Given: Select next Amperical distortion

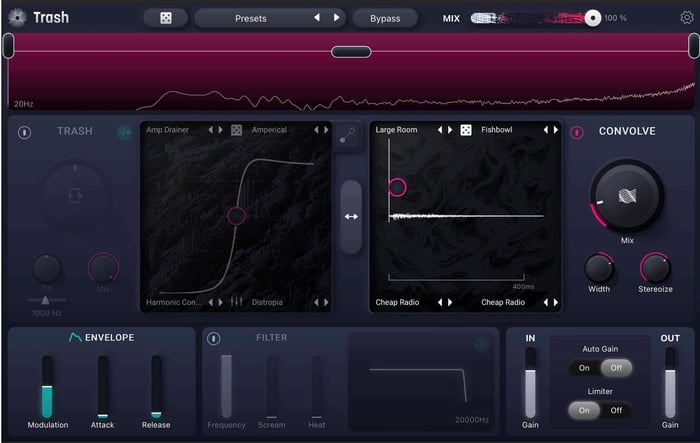Looking at the screenshot, I should [326, 130].
